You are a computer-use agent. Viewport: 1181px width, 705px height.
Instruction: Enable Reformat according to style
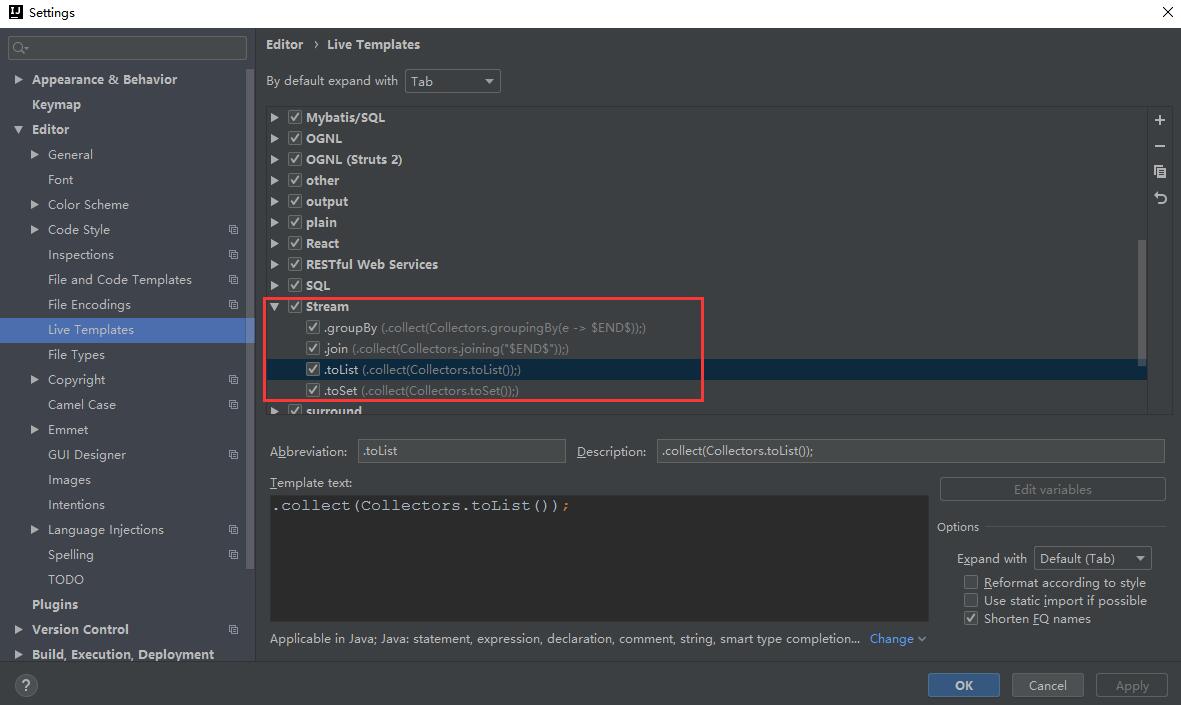(x=971, y=582)
